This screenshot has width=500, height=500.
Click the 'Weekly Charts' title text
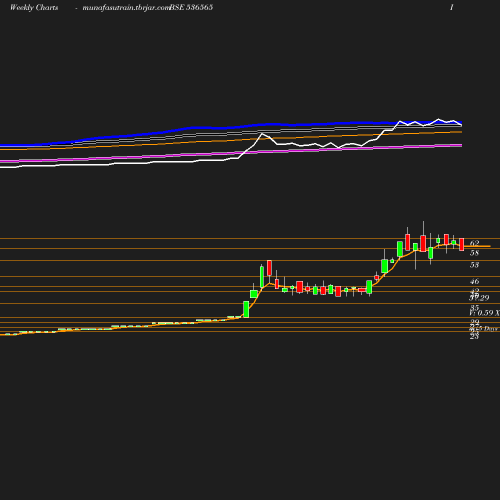(34, 7)
